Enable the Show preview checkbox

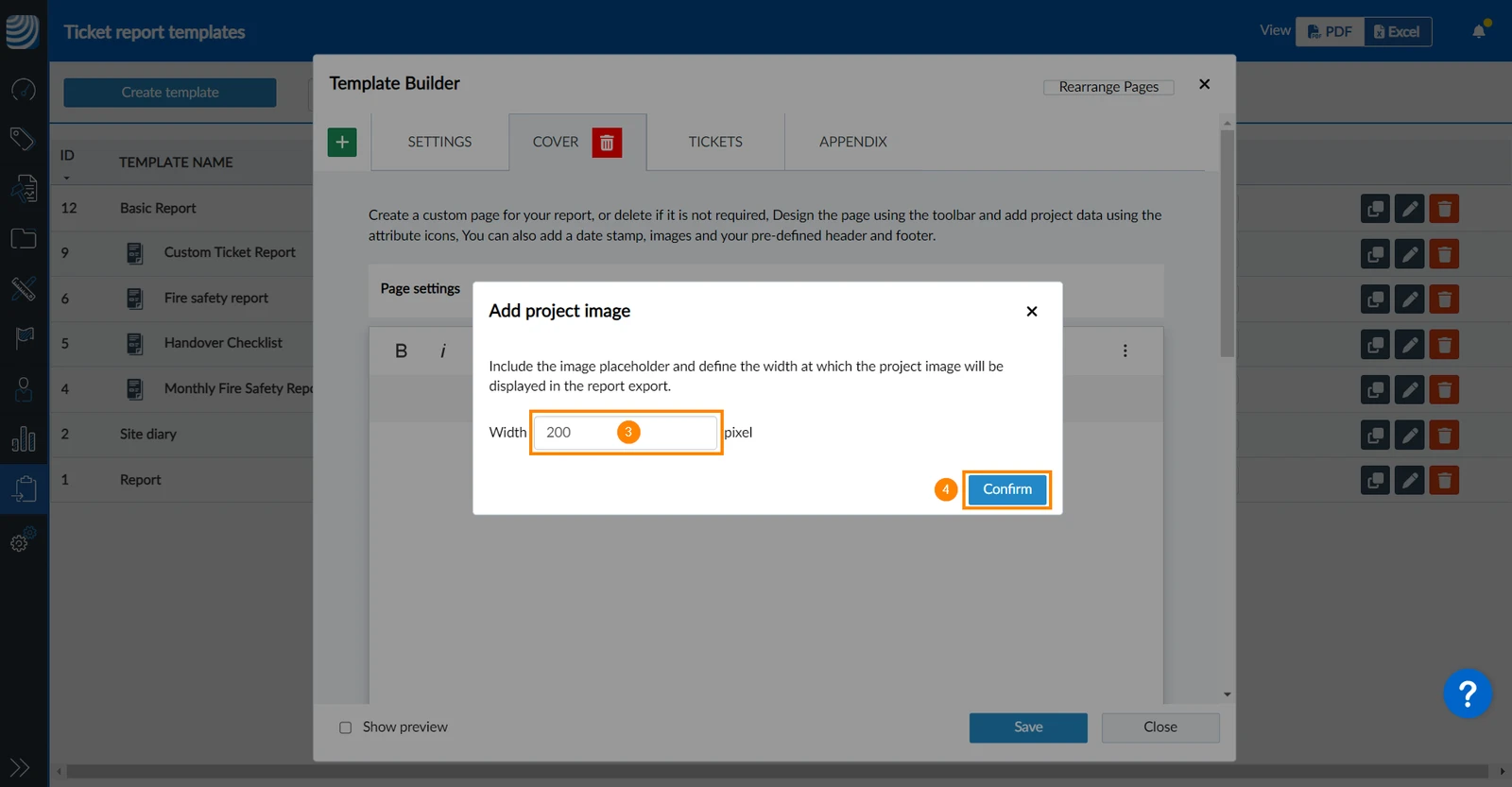[345, 727]
